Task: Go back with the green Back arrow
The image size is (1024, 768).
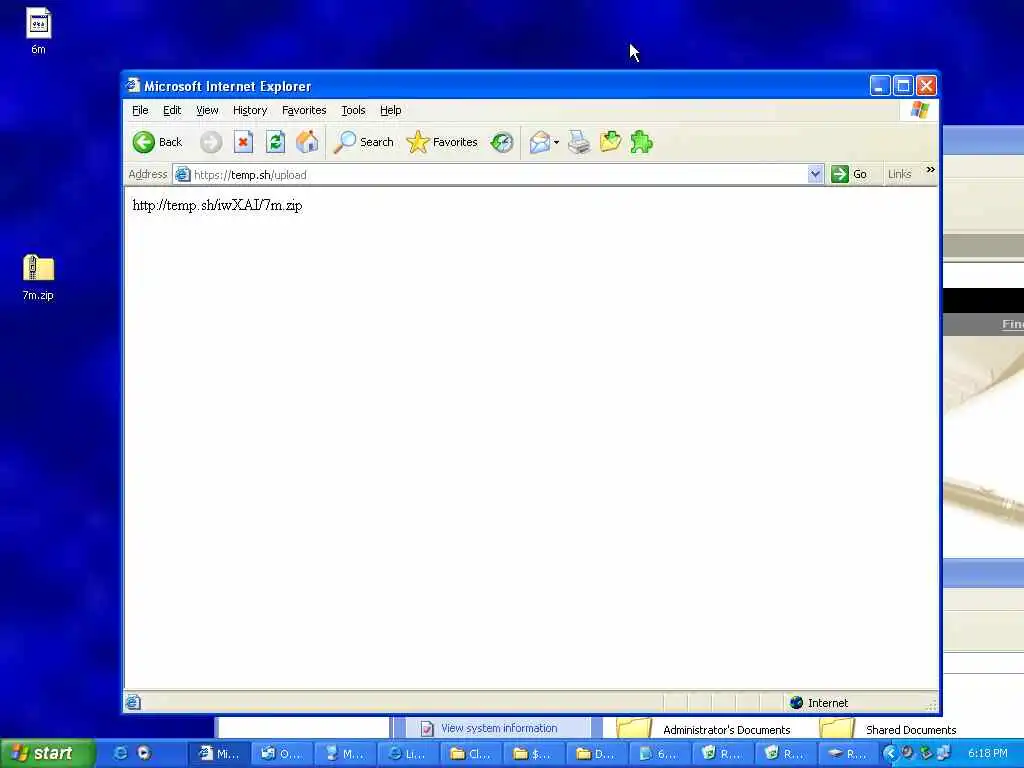Action: point(157,142)
